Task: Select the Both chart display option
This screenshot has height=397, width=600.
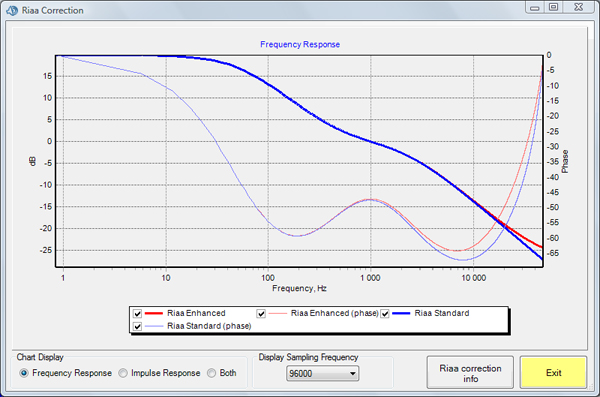Action: 212,373
